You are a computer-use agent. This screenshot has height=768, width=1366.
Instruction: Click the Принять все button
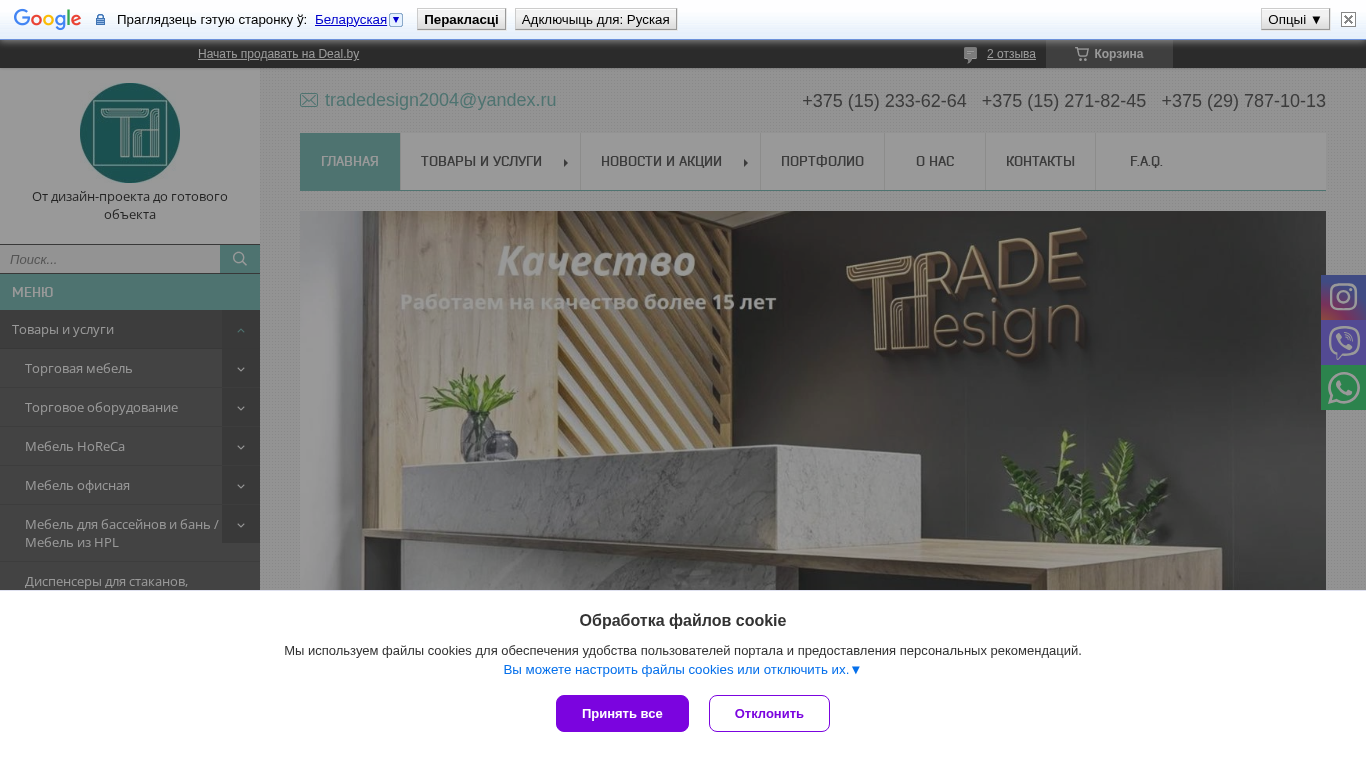pos(622,713)
